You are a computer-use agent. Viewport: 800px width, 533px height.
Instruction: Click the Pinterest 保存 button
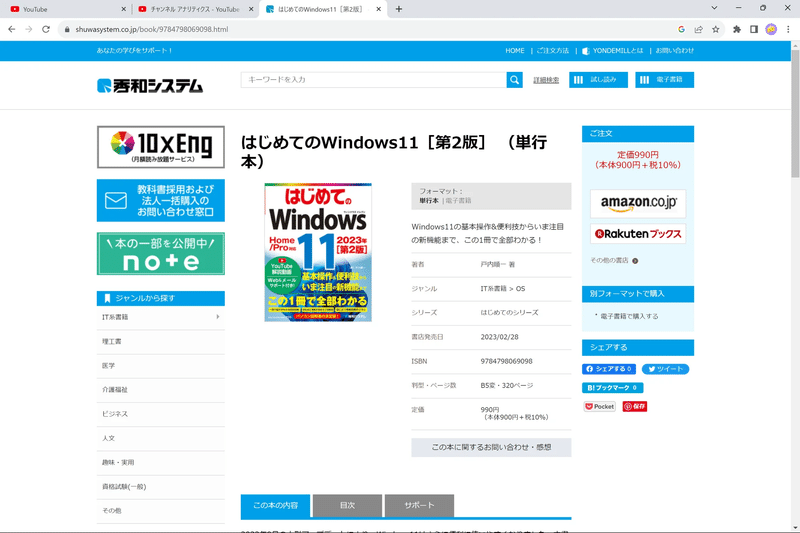tap(635, 407)
